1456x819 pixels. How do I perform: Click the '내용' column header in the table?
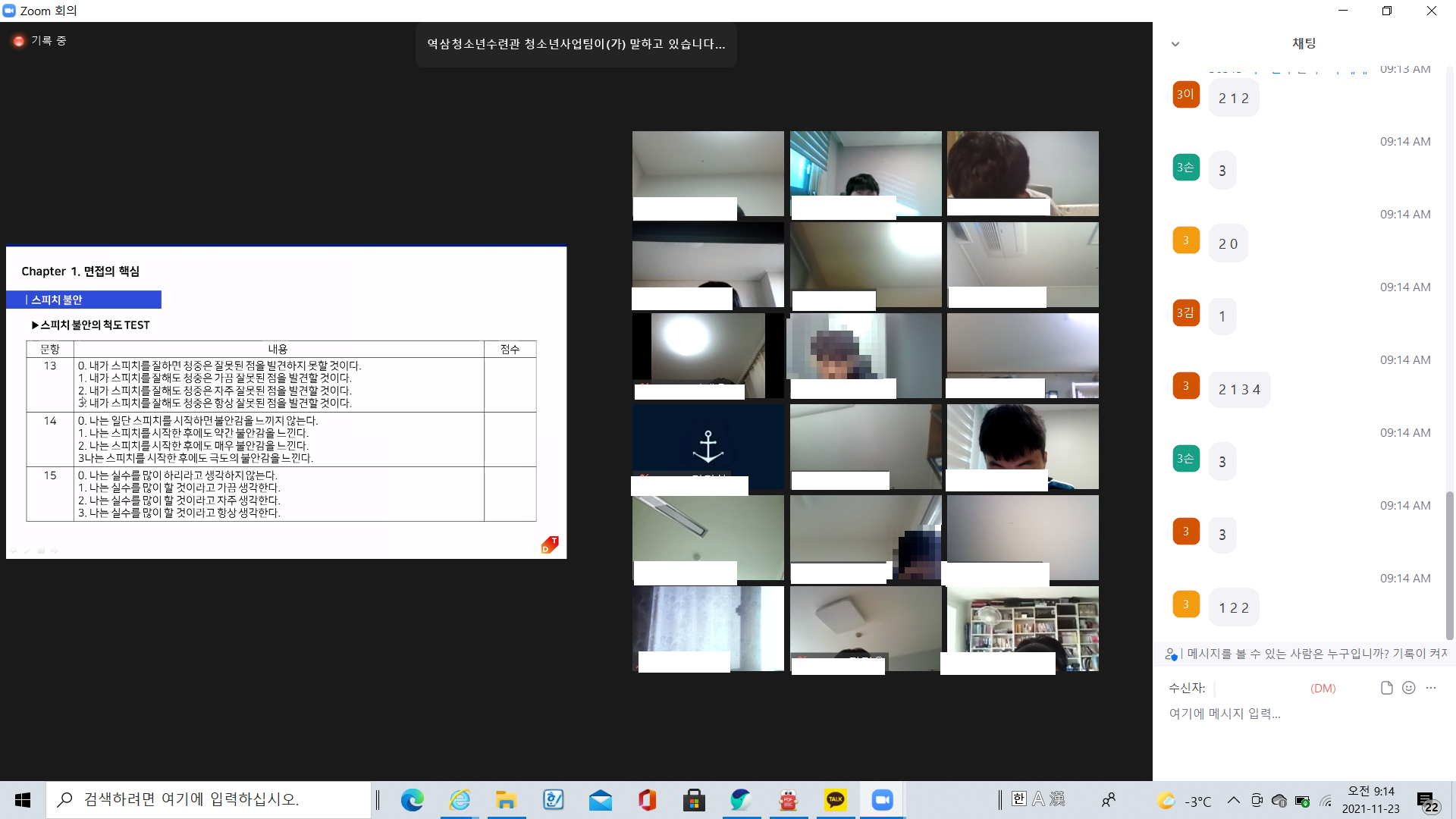278,350
